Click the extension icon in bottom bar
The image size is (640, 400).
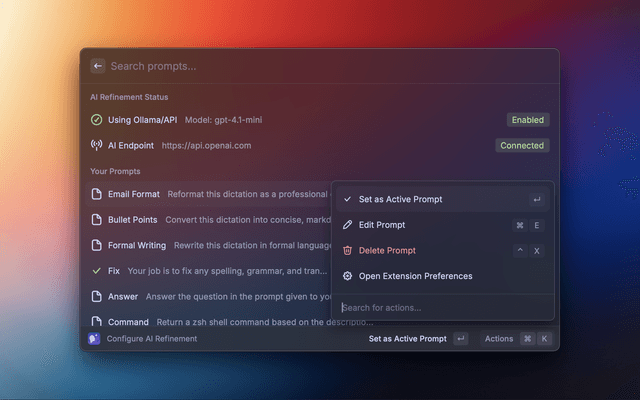(x=94, y=339)
